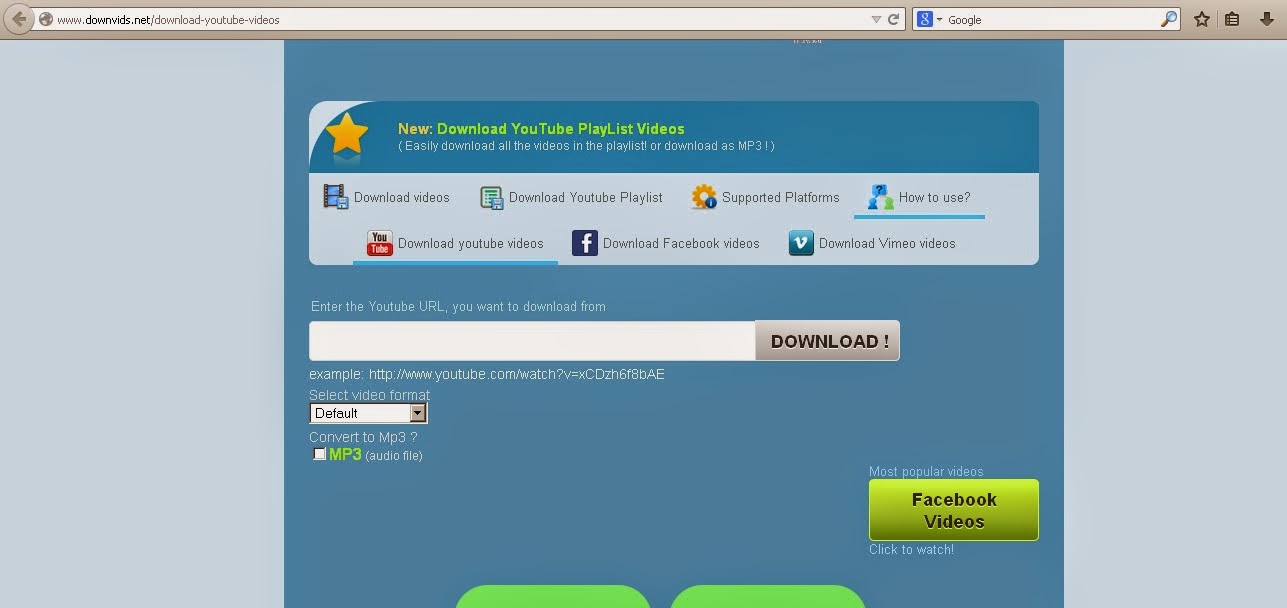
Task: Open the Google search engine selector
Action: click(930, 19)
